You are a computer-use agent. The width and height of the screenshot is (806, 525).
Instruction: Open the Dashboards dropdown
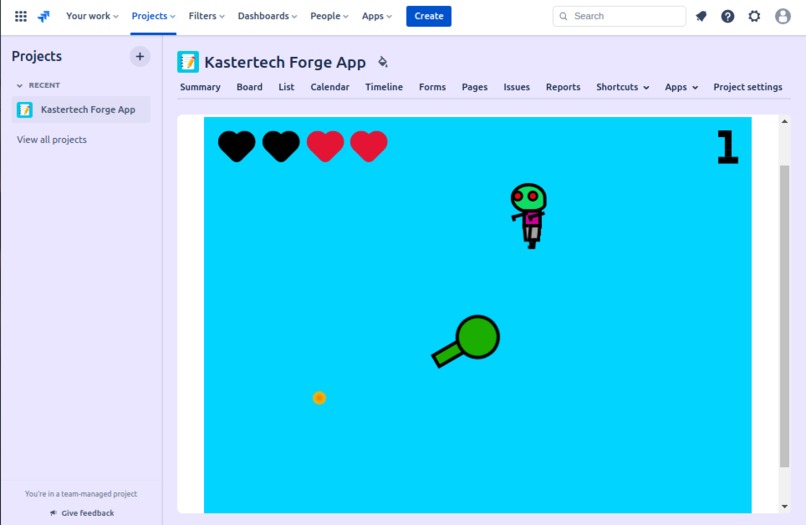[267, 16]
